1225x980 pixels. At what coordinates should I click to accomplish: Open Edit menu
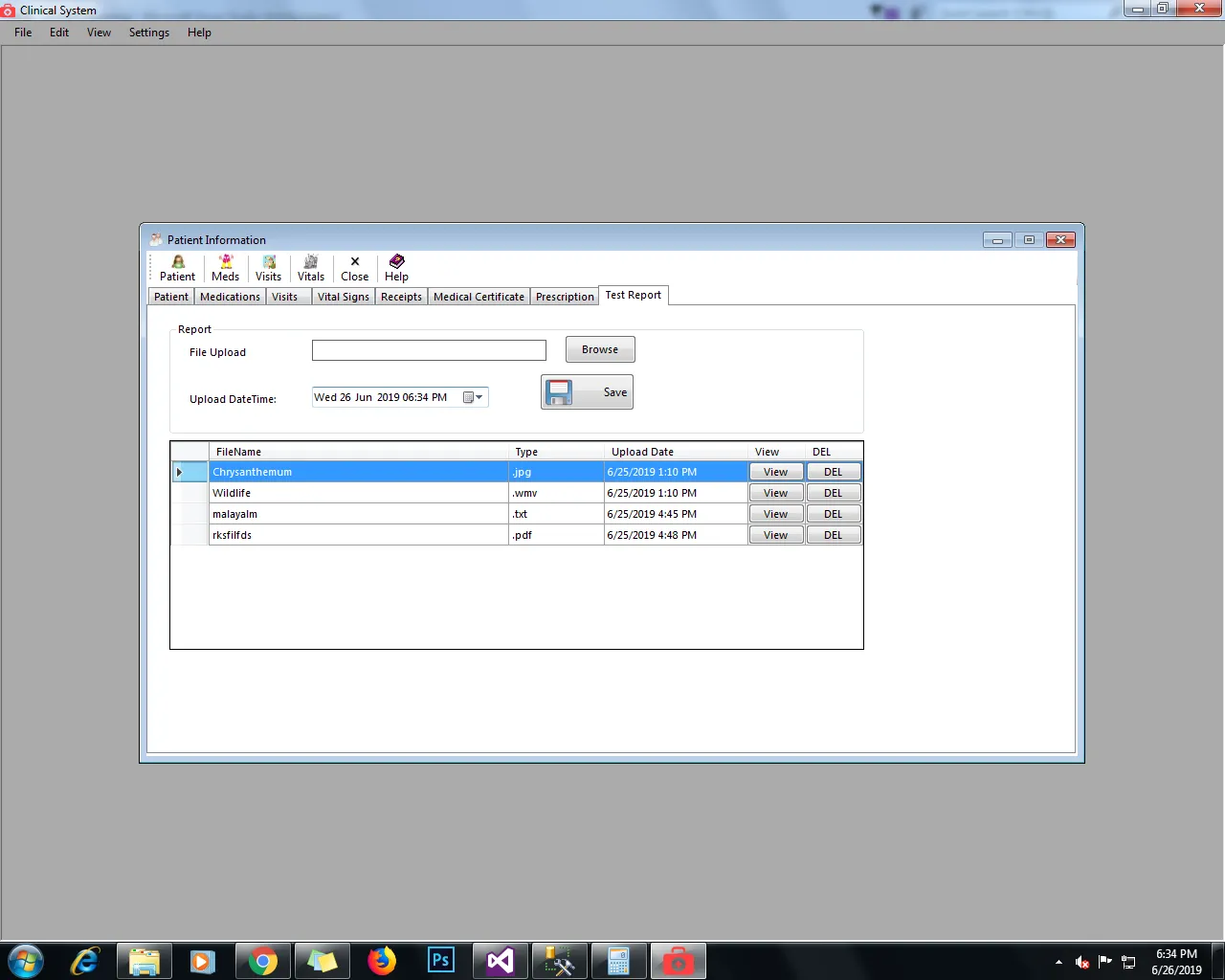[x=59, y=33]
